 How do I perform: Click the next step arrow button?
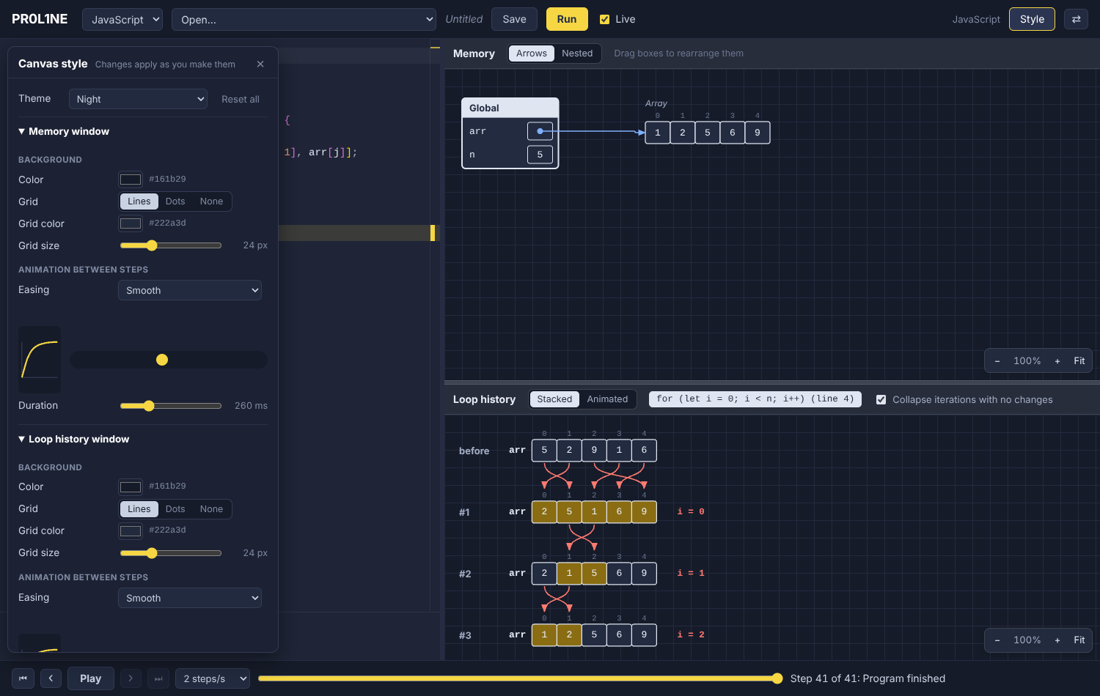(x=130, y=678)
